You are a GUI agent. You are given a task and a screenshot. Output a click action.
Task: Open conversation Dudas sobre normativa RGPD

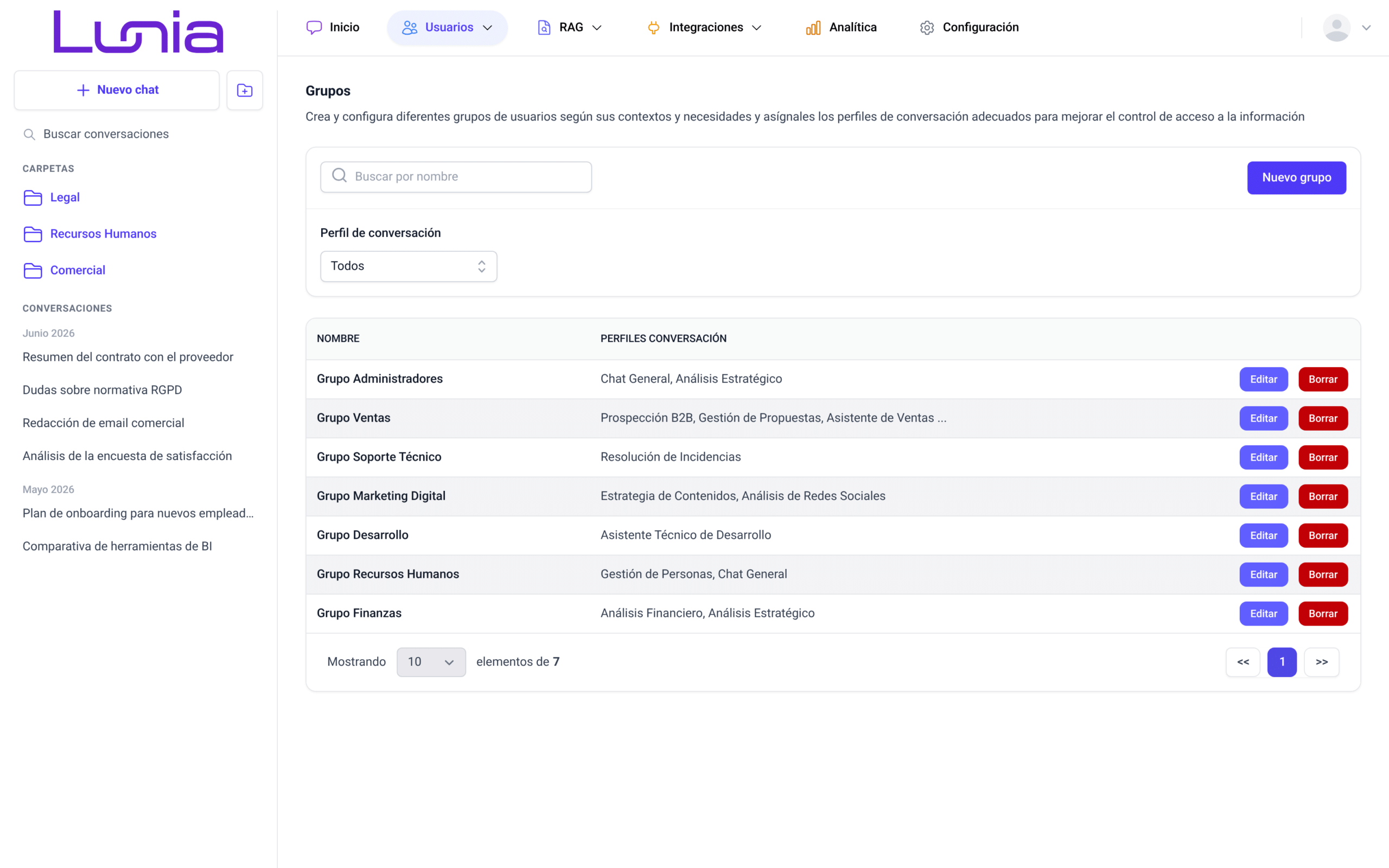click(102, 391)
